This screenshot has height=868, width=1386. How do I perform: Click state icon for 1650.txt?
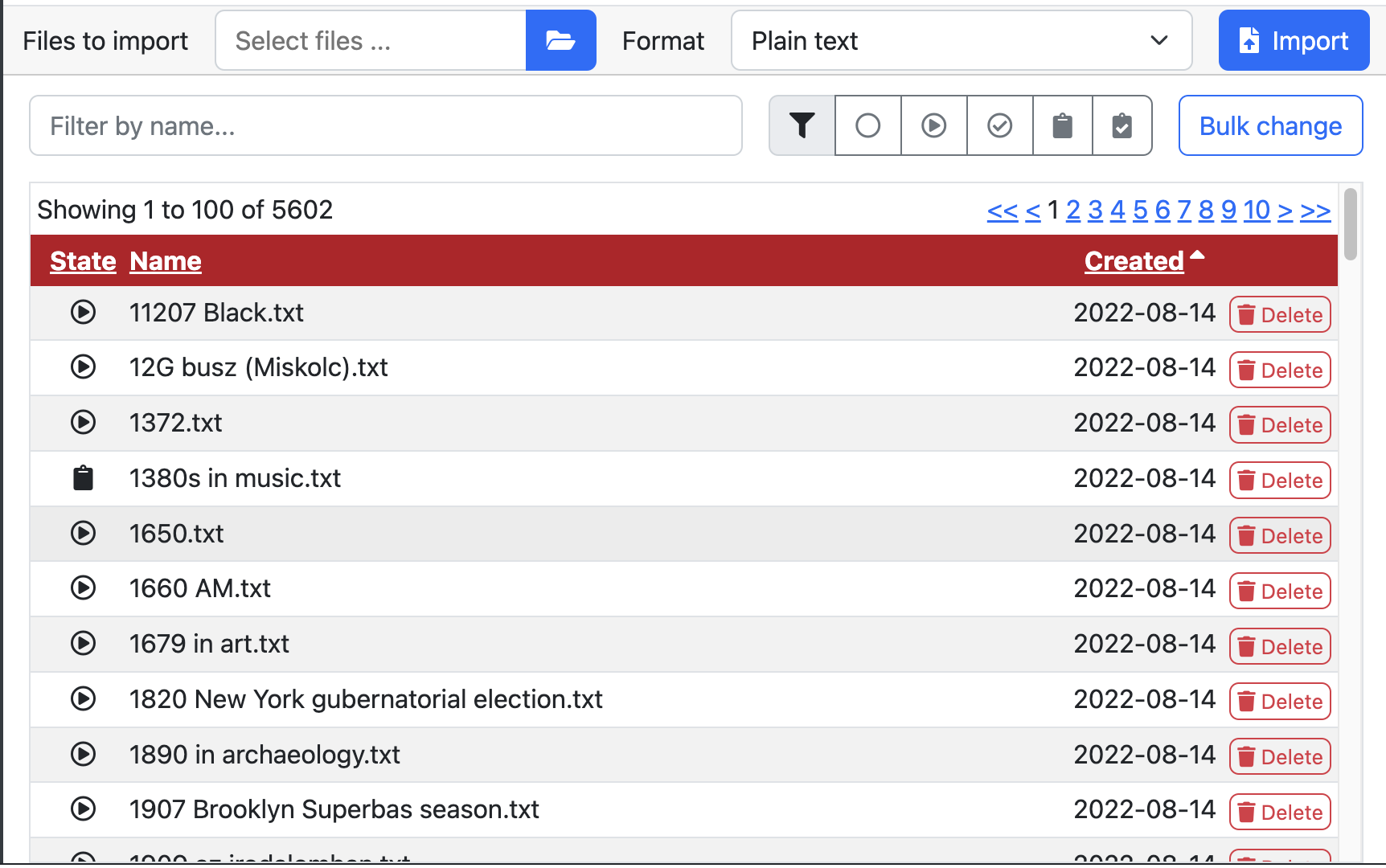pos(83,533)
